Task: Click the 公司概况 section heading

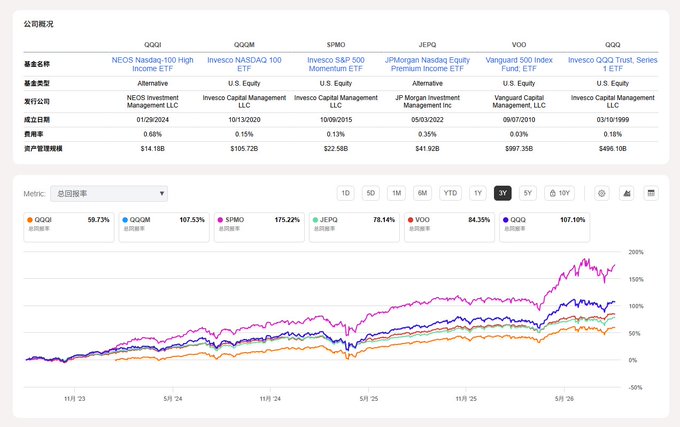Action: click(39, 24)
